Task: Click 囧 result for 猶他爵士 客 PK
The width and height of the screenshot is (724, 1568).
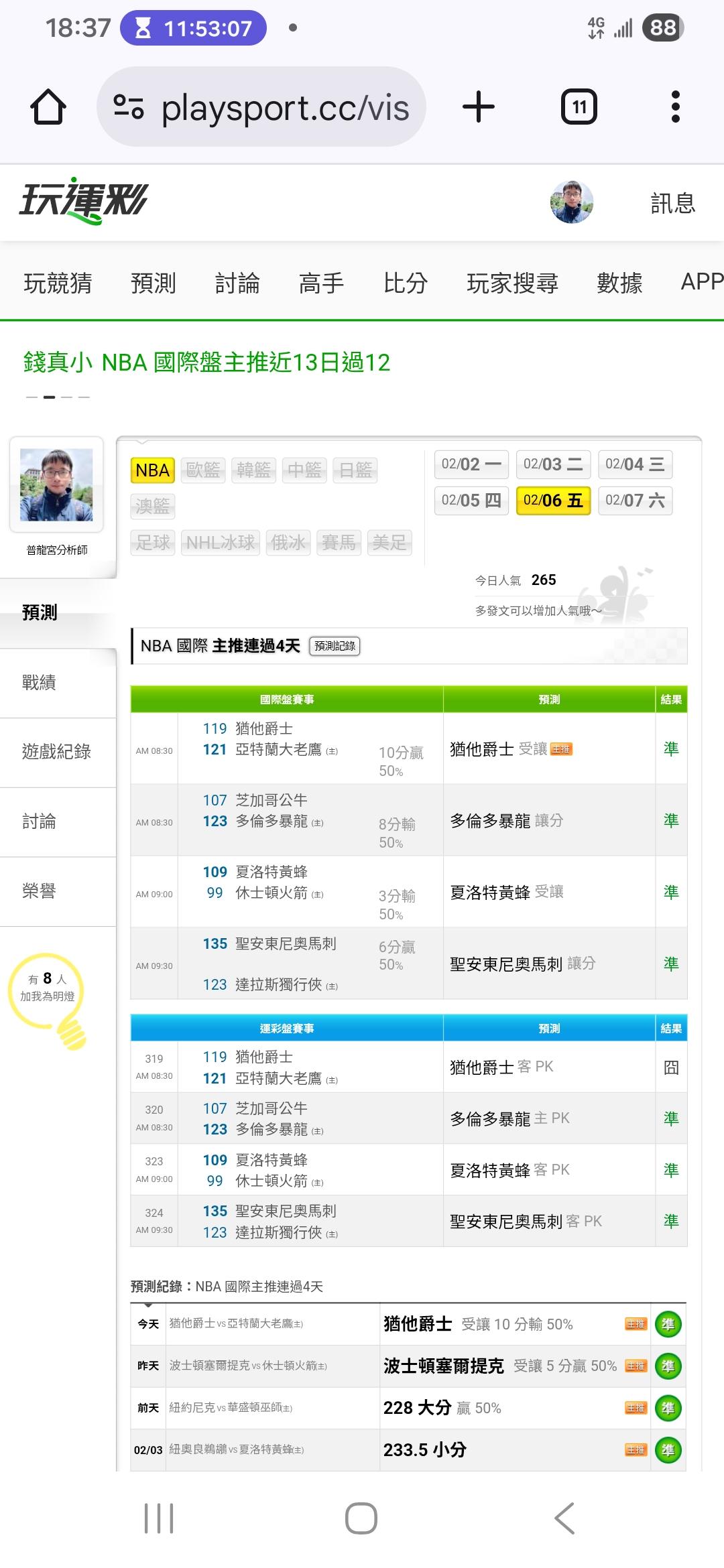Action: pos(671,1067)
